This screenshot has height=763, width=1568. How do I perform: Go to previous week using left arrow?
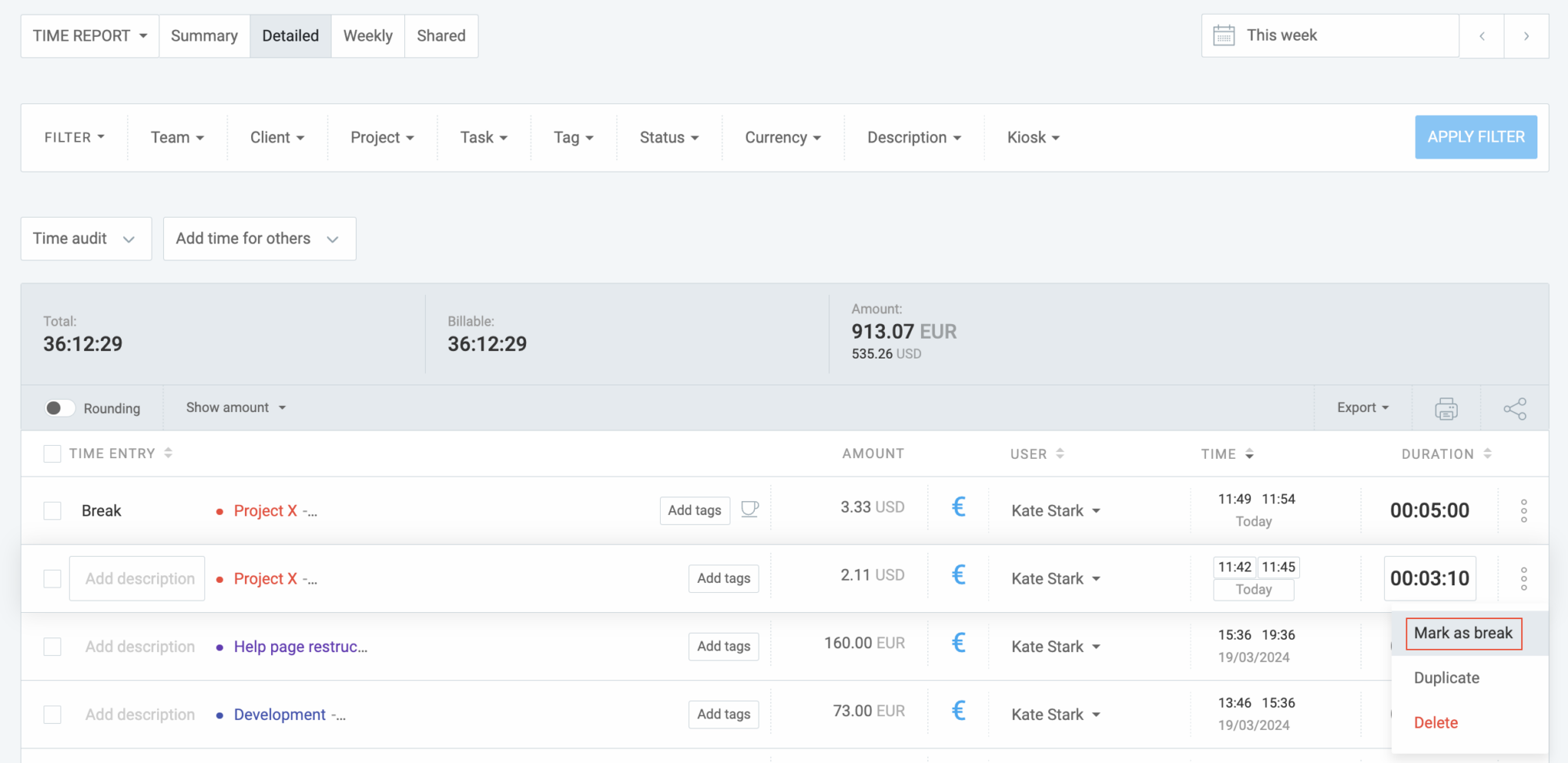click(x=1481, y=36)
